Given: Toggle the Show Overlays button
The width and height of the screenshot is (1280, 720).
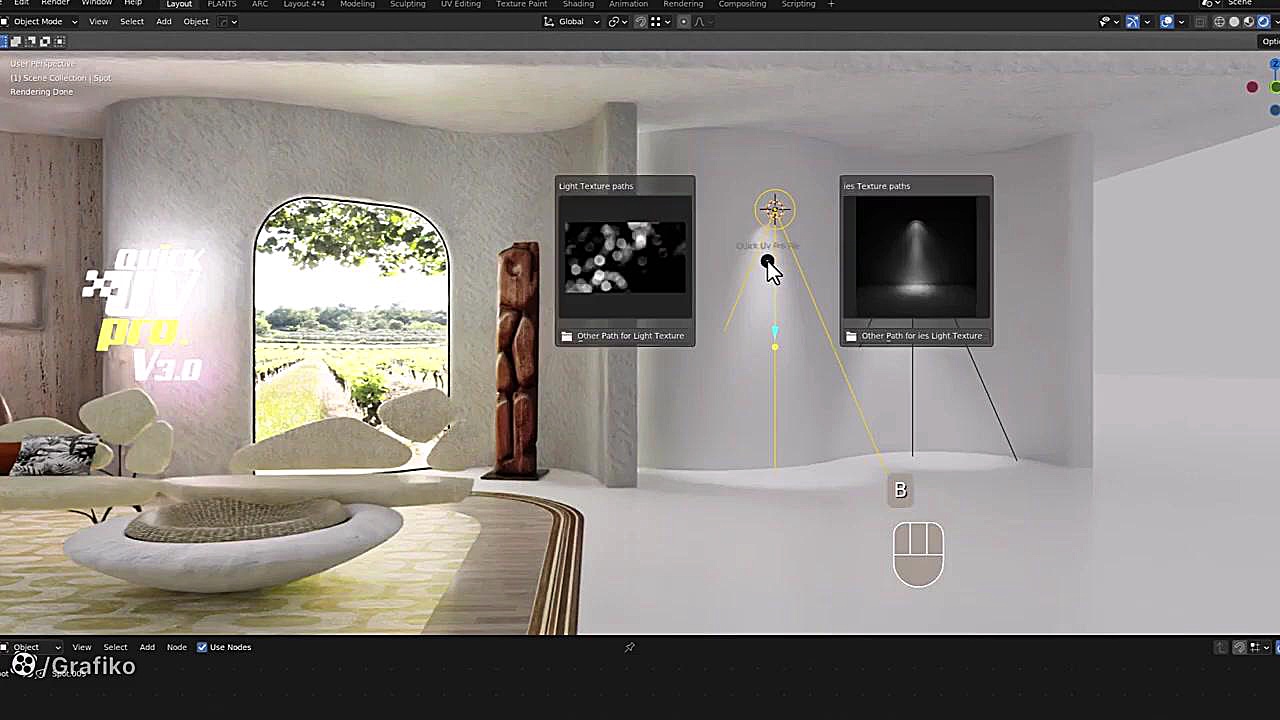Looking at the screenshot, I should click(x=1167, y=21).
